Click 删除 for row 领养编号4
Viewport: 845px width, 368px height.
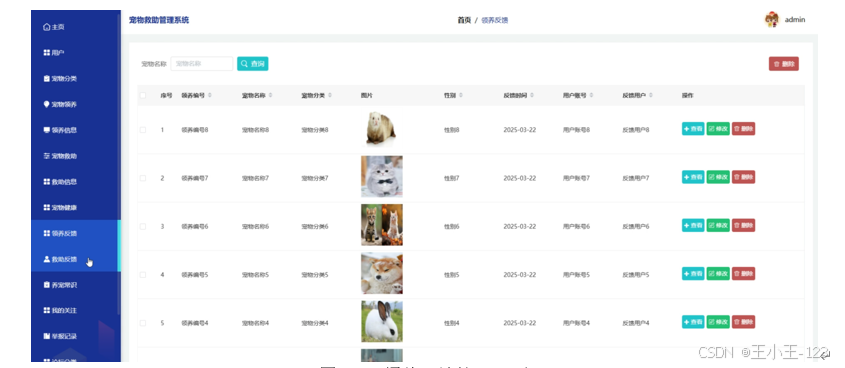coord(743,322)
